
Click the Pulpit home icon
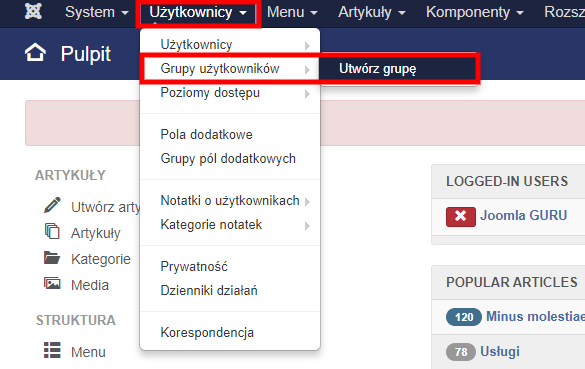coord(35,53)
